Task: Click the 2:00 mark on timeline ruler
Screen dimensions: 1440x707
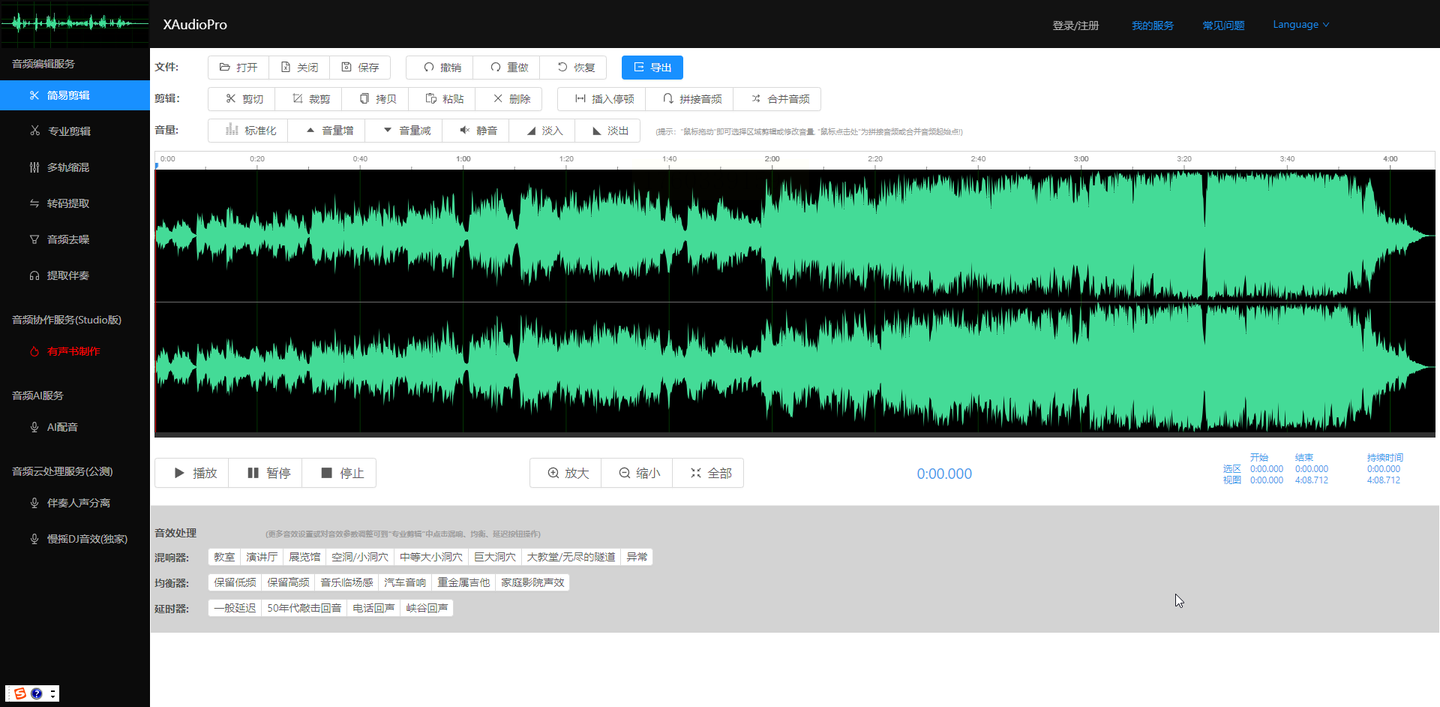Action: [x=771, y=159]
